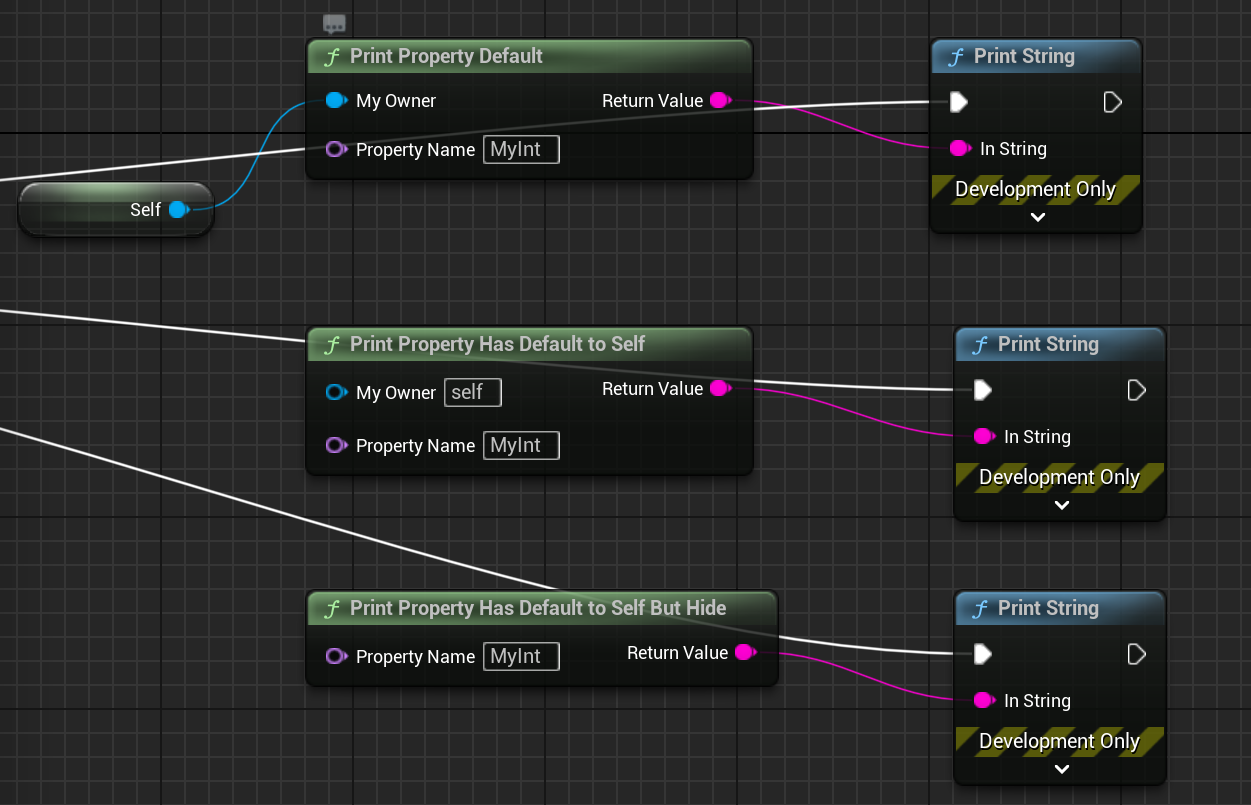Expand the bottom Print String advanced chevron
Image resolution: width=1251 pixels, height=805 pixels.
1061,769
